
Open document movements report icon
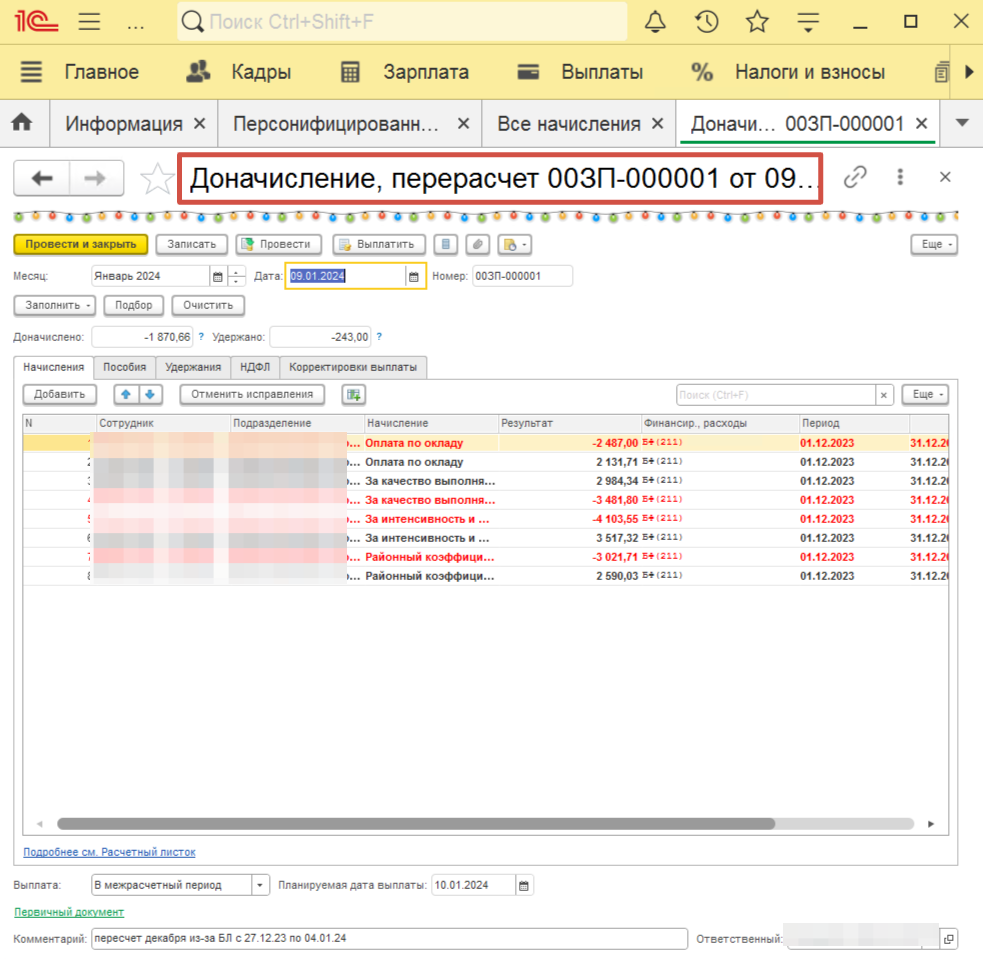coord(446,244)
